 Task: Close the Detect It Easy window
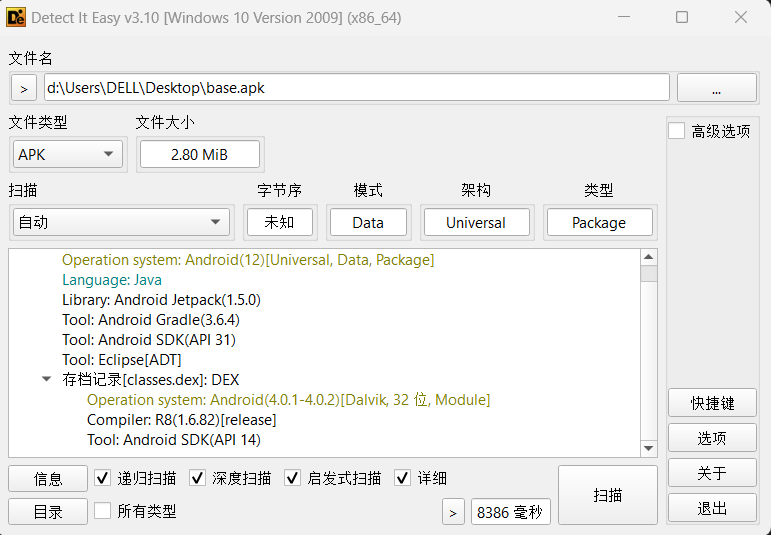(x=741, y=17)
